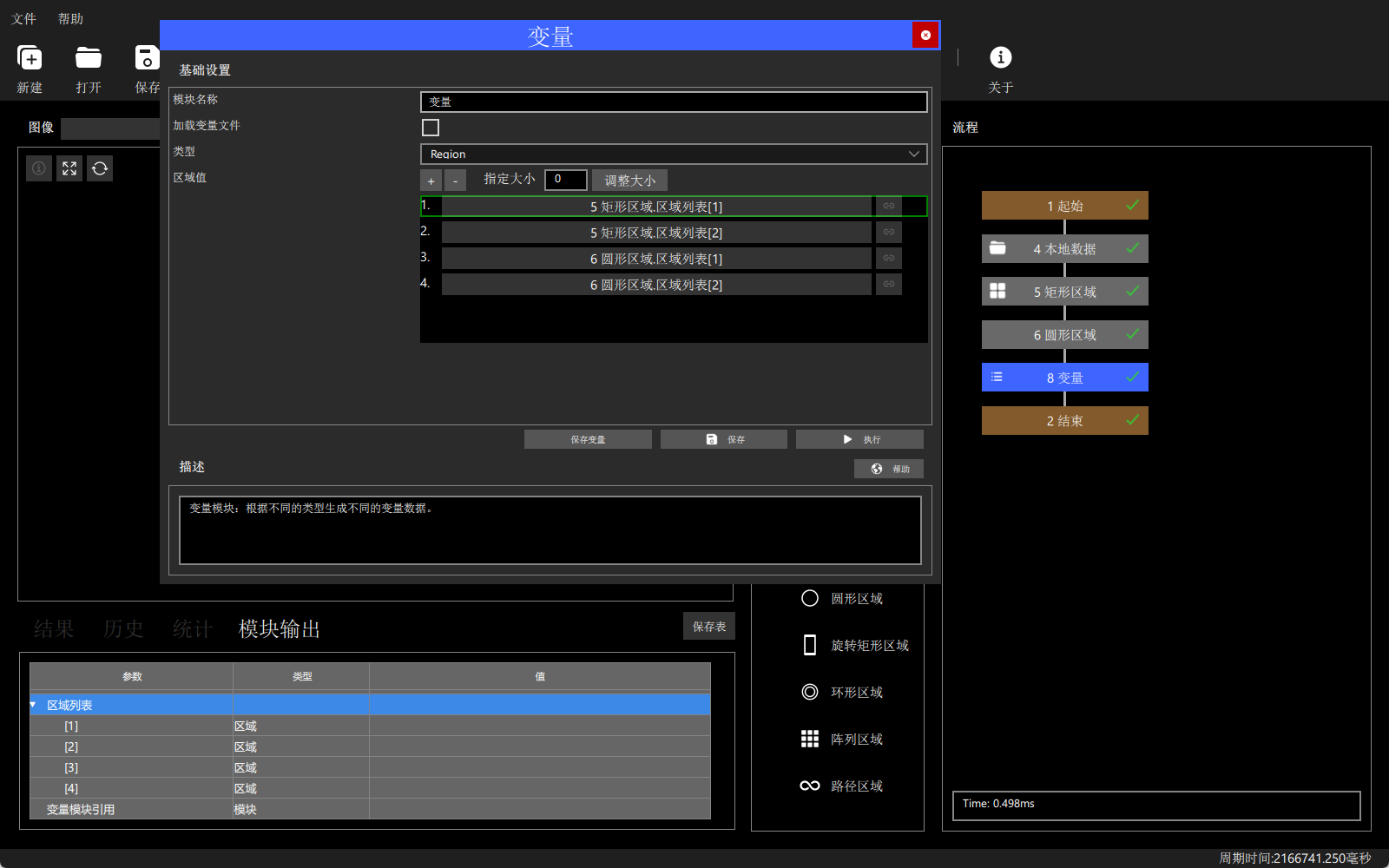Click the 值 column header
Image resolution: width=1389 pixels, height=868 pixels.
540,676
